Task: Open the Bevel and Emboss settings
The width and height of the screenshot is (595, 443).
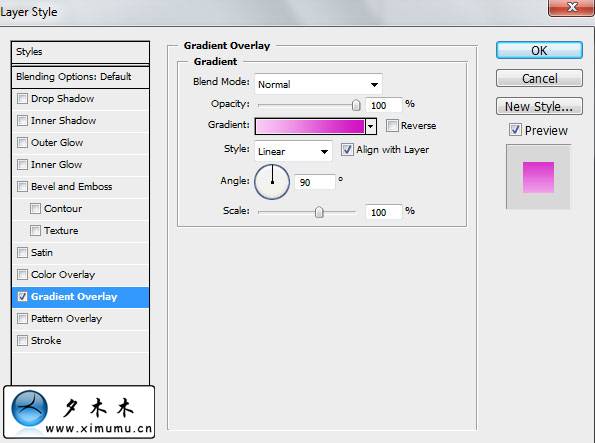Action: coord(71,187)
